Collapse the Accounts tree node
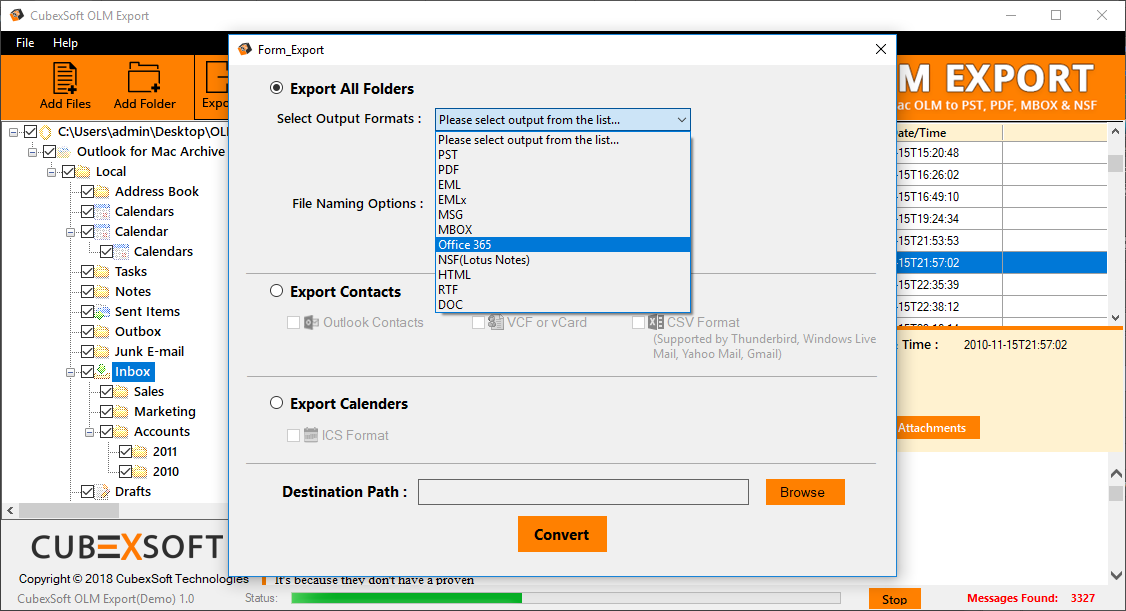The height and width of the screenshot is (611, 1126). coord(90,432)
